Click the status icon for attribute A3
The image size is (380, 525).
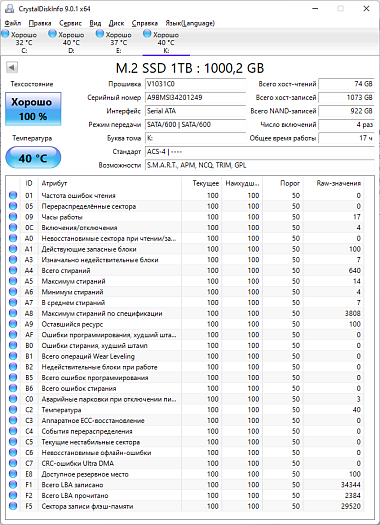tap(13, 260)
